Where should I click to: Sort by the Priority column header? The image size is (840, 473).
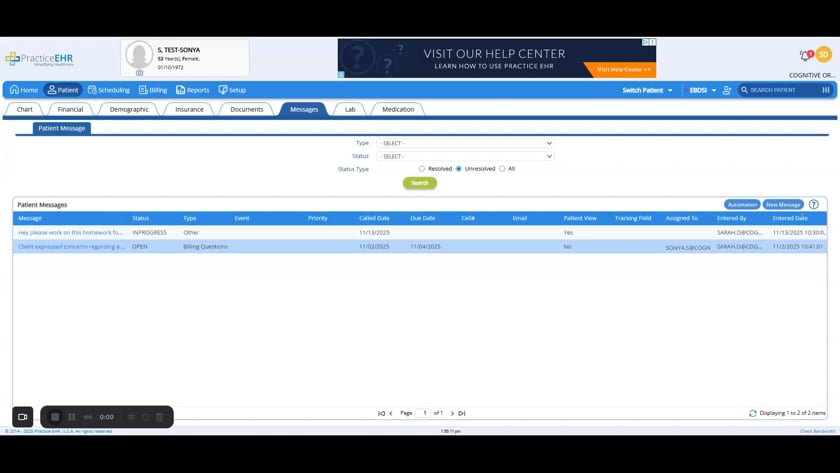pos(318,219)
